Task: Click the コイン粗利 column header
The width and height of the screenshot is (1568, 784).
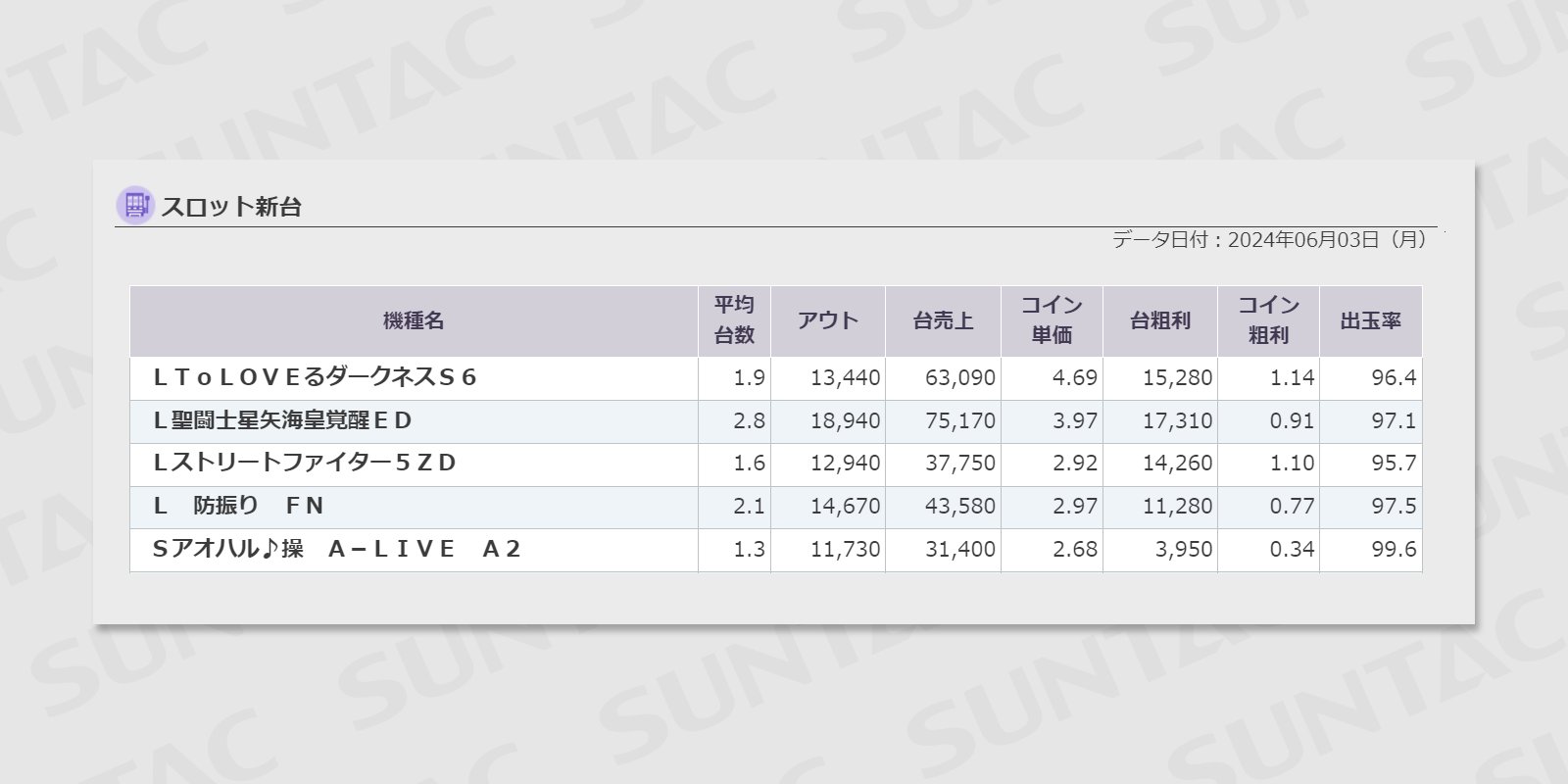Action: click(x=1268, y=321)
